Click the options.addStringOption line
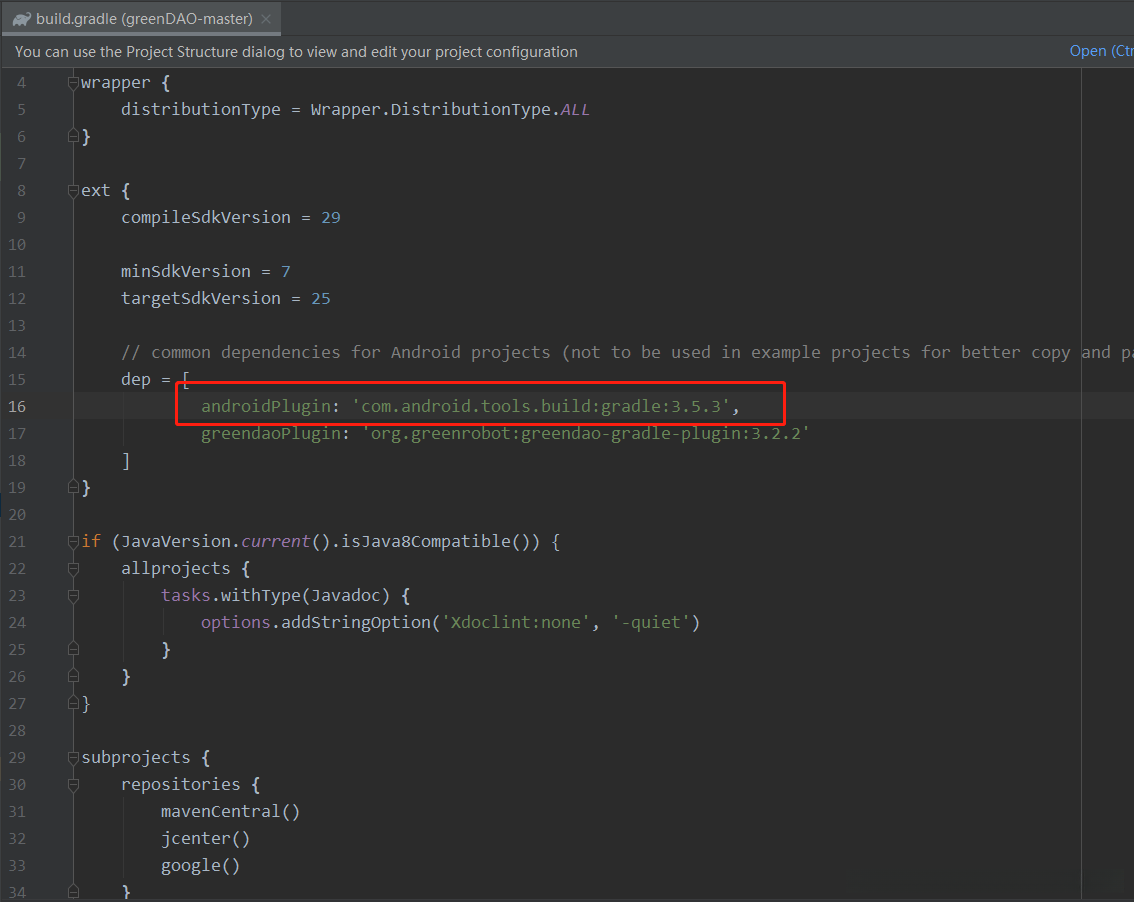The width and height of the screenshot is (1134, 902). (x=450, y=623)
